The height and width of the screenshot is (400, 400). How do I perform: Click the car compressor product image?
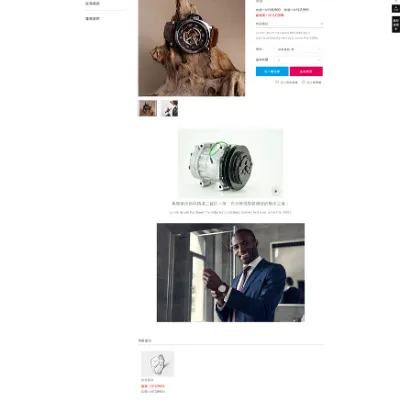tap(230, 164)
